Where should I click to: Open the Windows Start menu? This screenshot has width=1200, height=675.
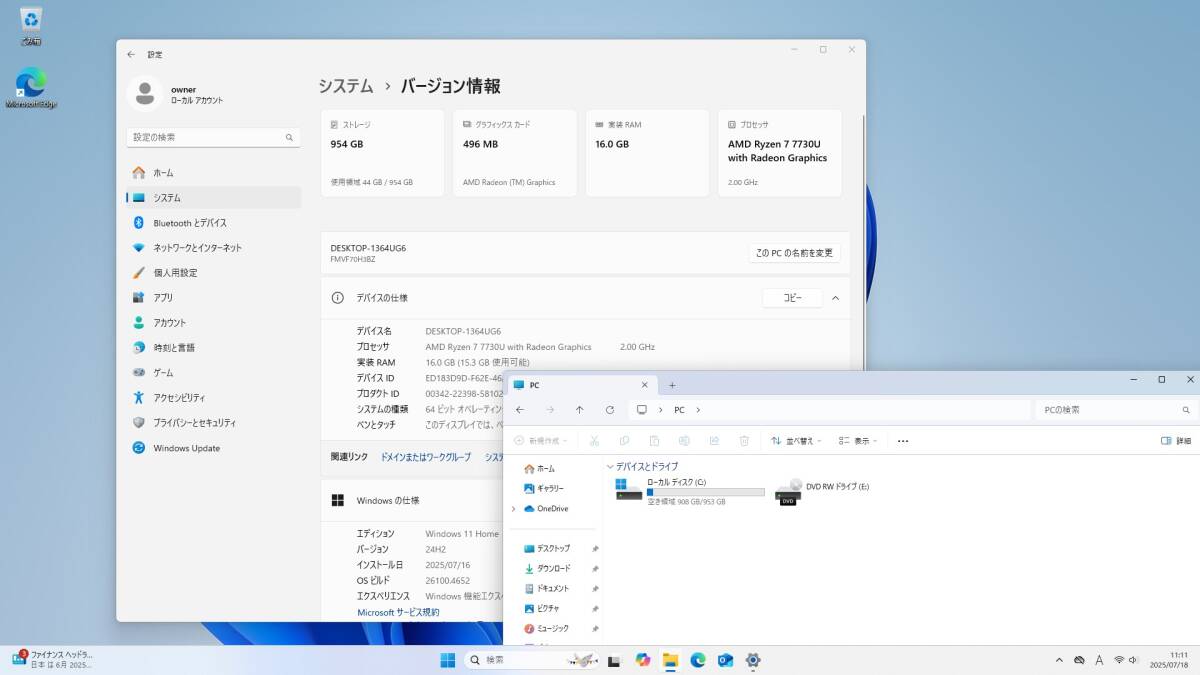(448, 660)
